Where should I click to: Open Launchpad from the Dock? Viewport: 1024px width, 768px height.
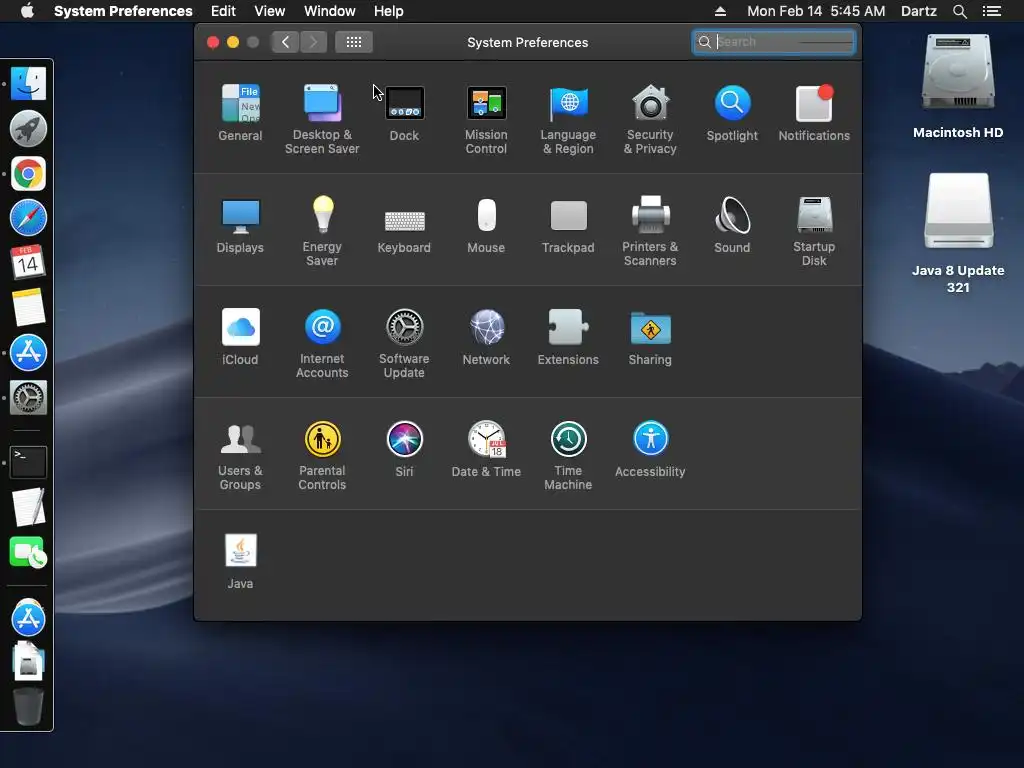[28, 129]
